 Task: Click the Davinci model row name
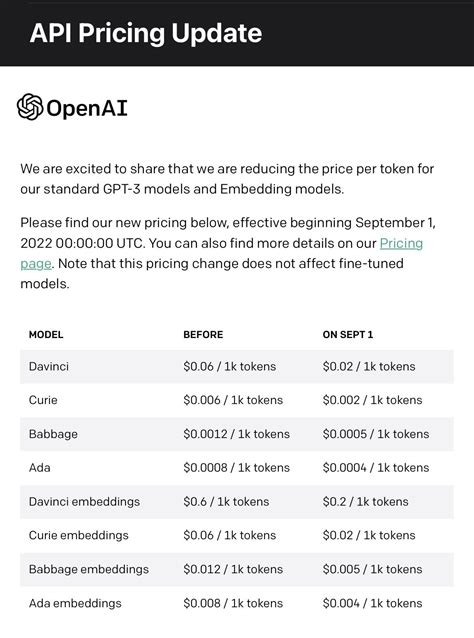(49, 366)
